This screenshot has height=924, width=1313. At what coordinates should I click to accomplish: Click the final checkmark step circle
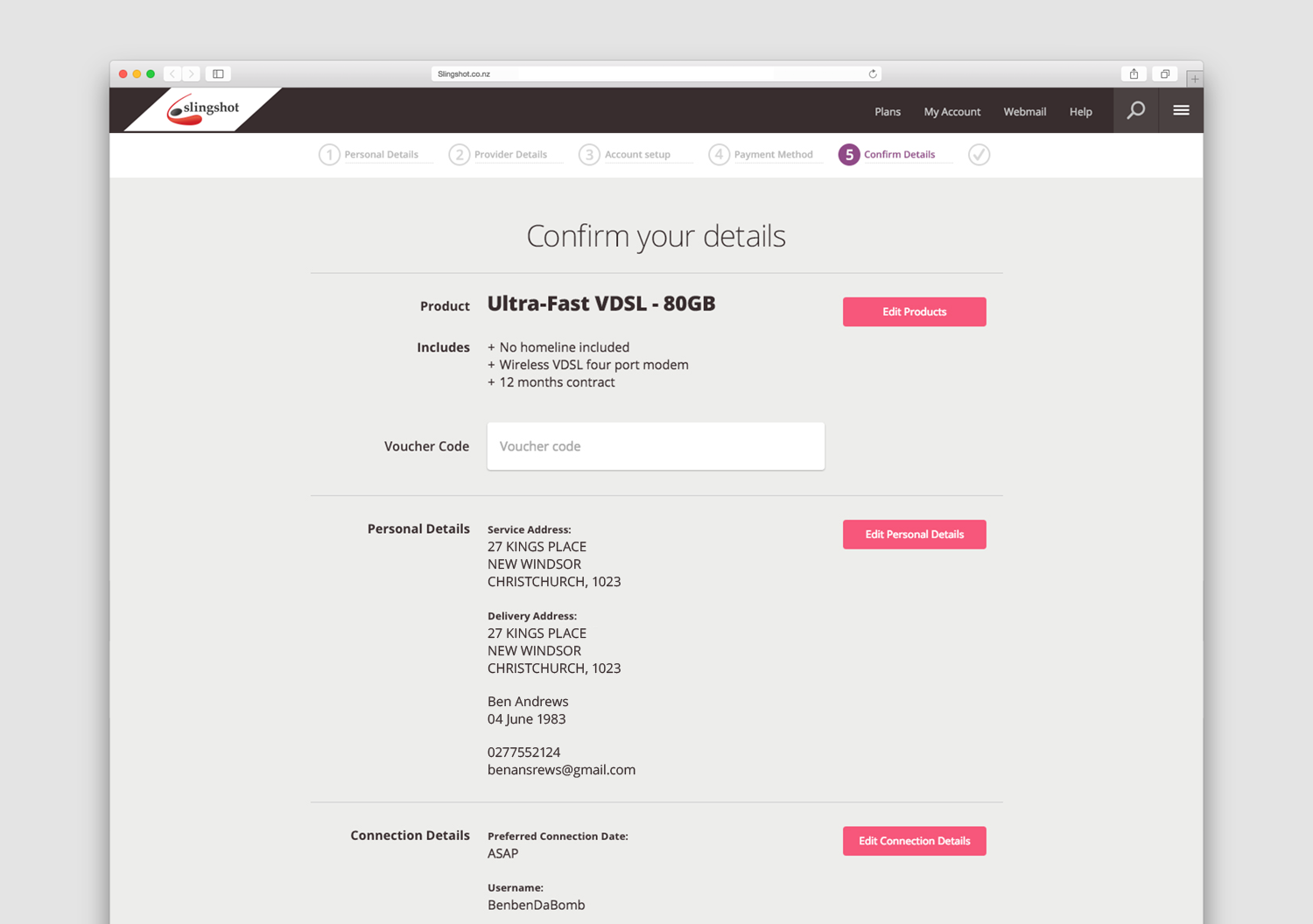(979, 155)
